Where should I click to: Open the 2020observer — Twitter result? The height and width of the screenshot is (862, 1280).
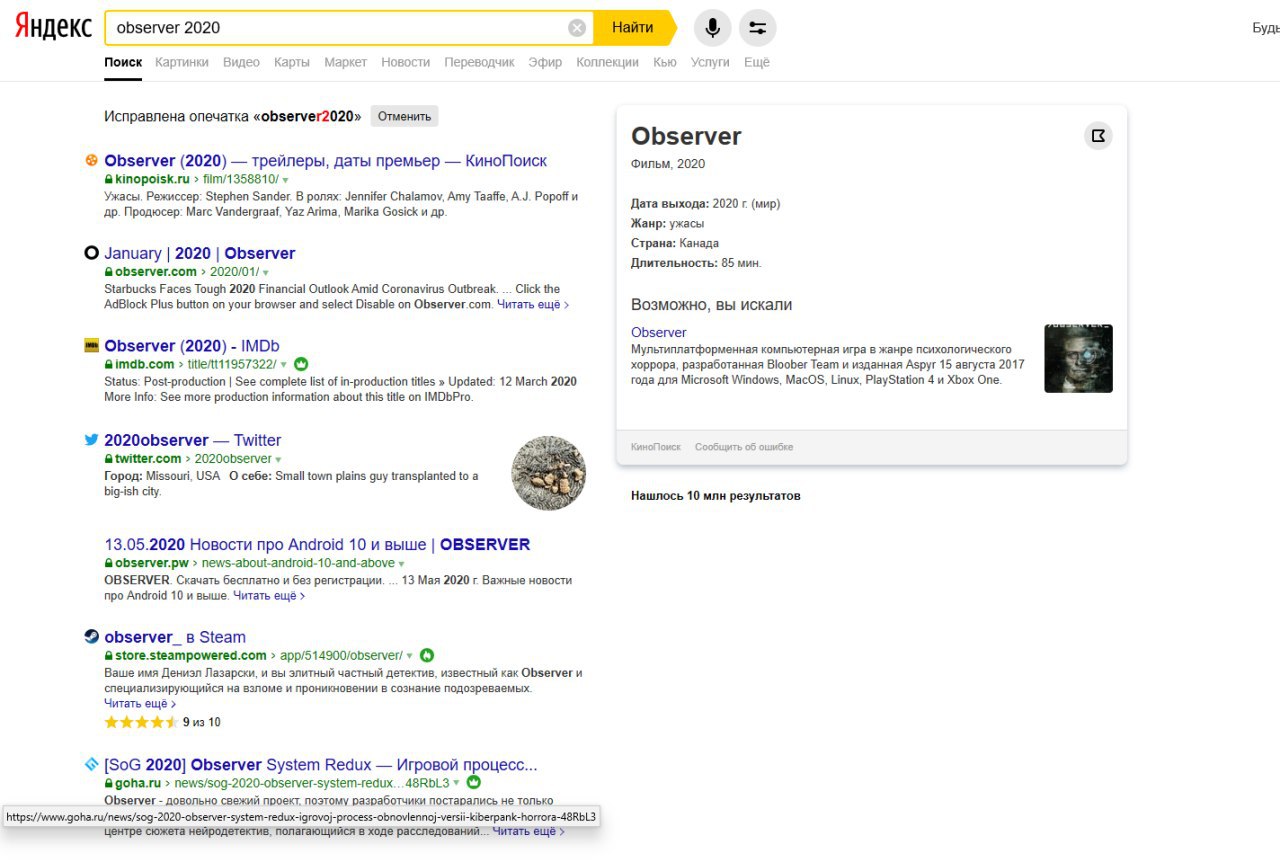click(x=193, y=440)
